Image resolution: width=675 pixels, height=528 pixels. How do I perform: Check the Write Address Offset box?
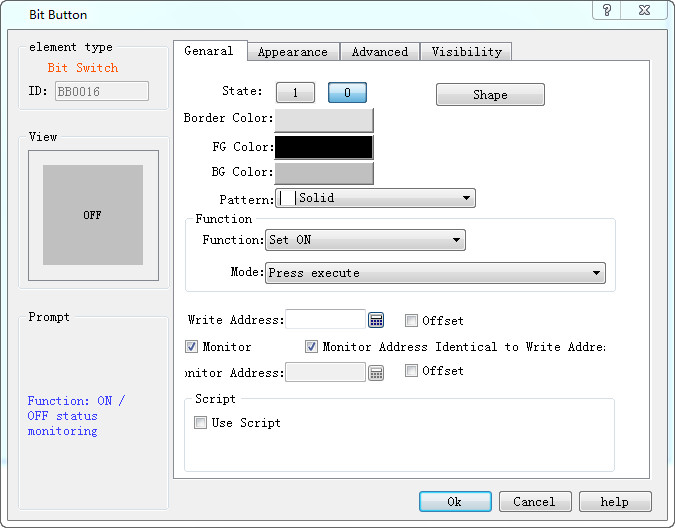coord(411,321)
